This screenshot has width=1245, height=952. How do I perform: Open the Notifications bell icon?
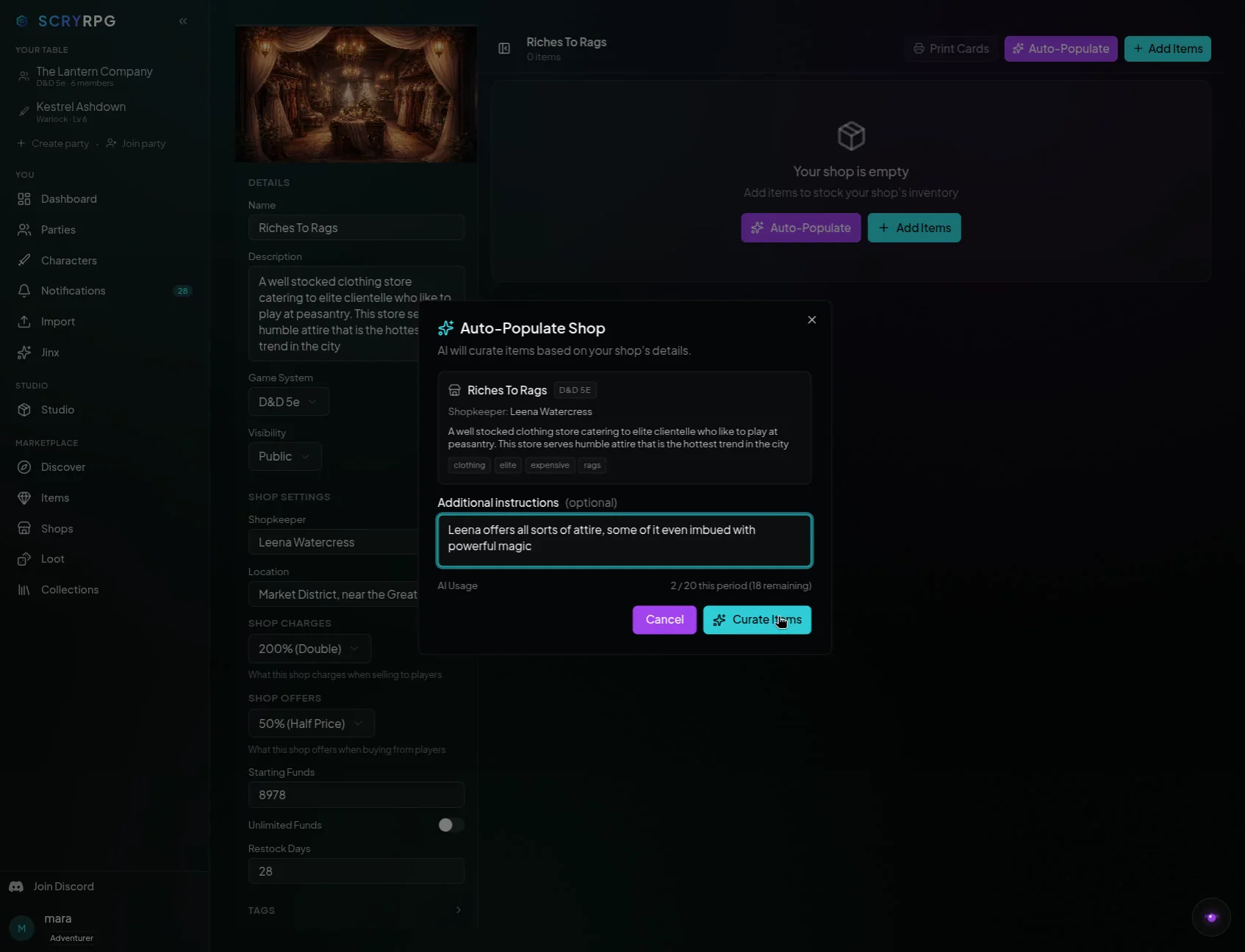click(24, 291)
